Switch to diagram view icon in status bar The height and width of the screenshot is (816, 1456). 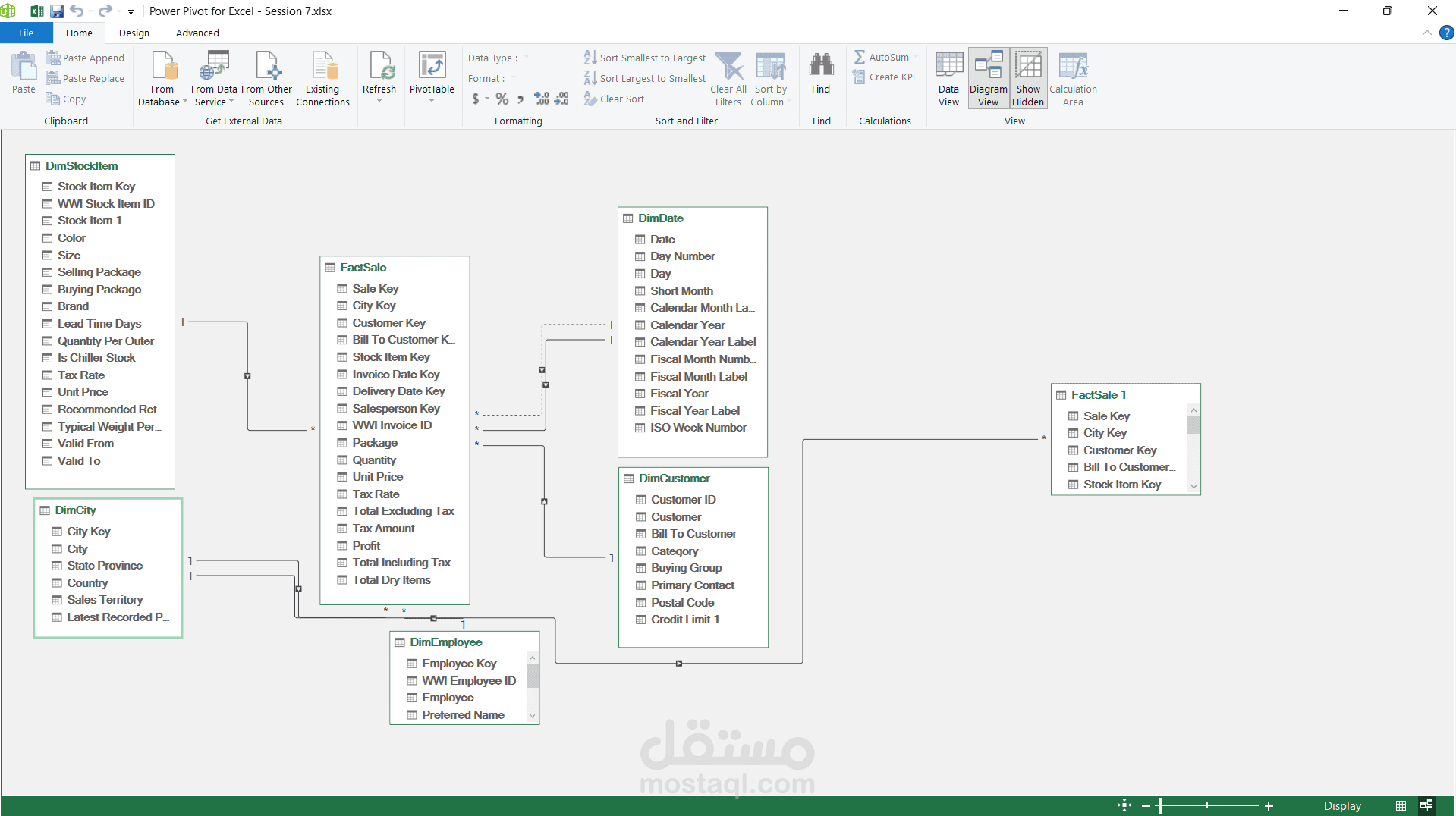tap(1426, 805)
